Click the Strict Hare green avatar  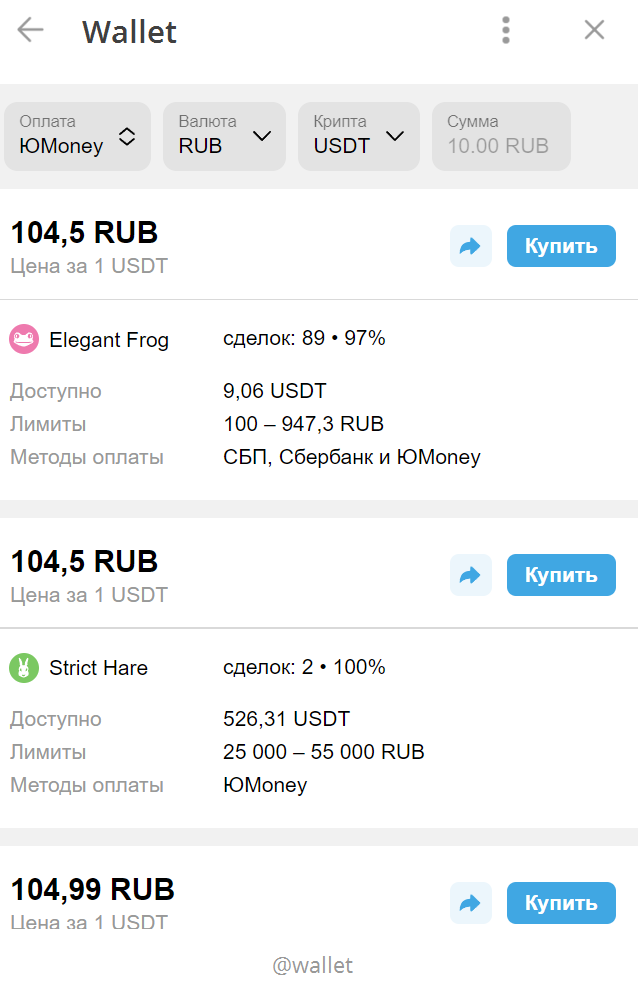(x=24, y=668)
